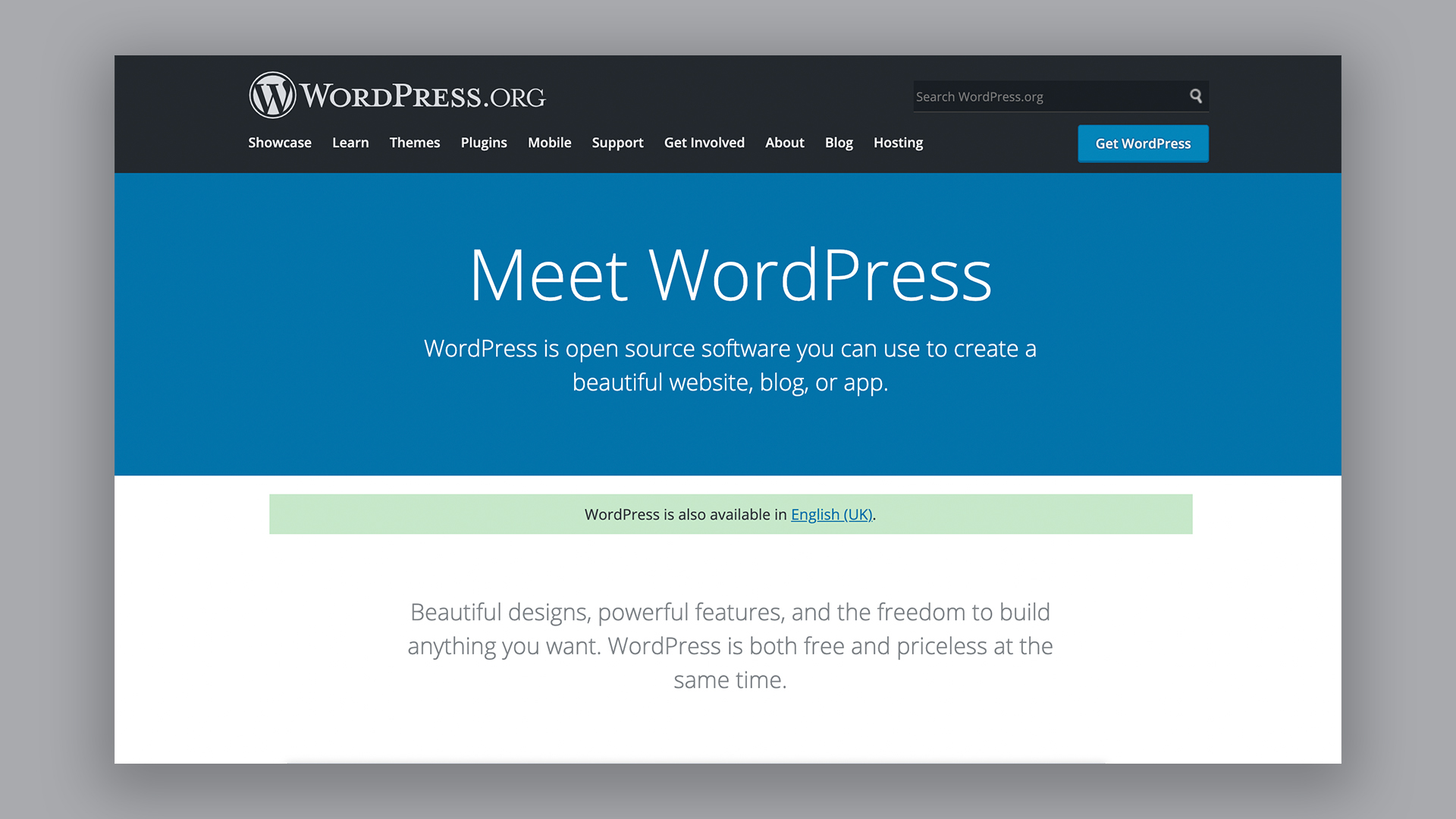Screen dimensions: 1456x819
Task: Toggle the English UK language option
Action: click(x=831, y=514)
